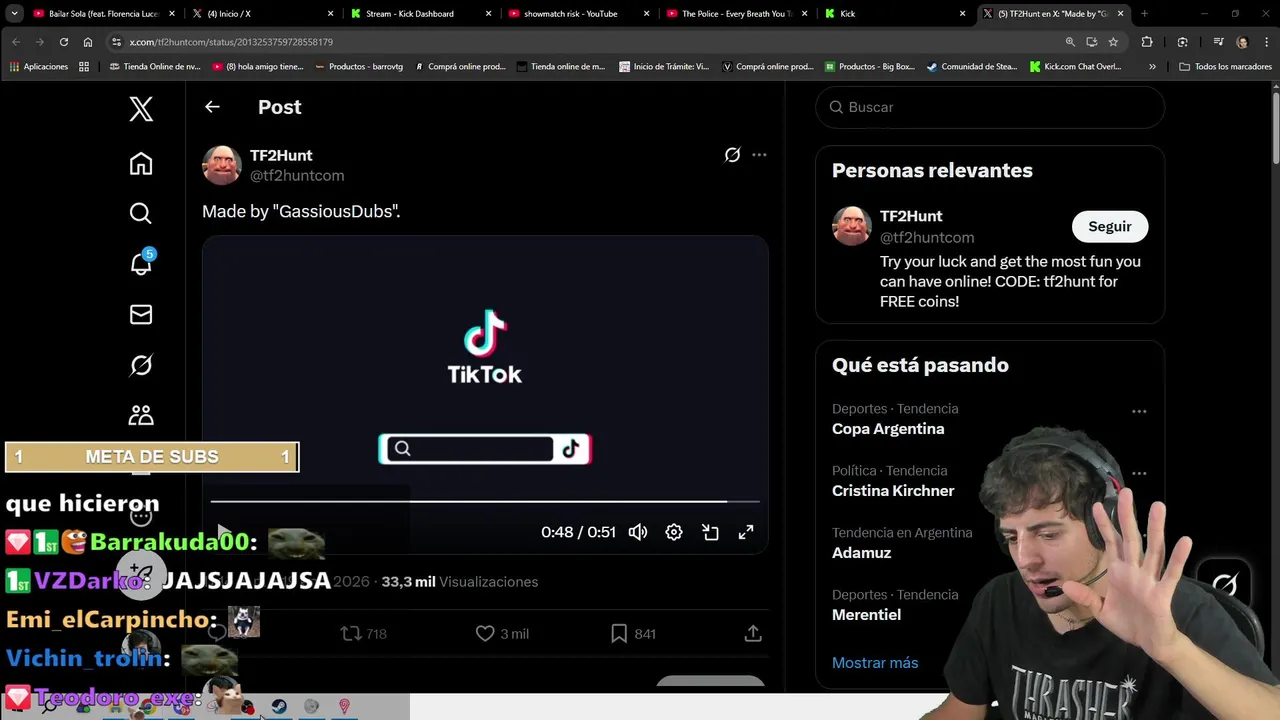Open Messages envelope in sidebar
The image size is (1280, 720).
(x=141, y=315)
